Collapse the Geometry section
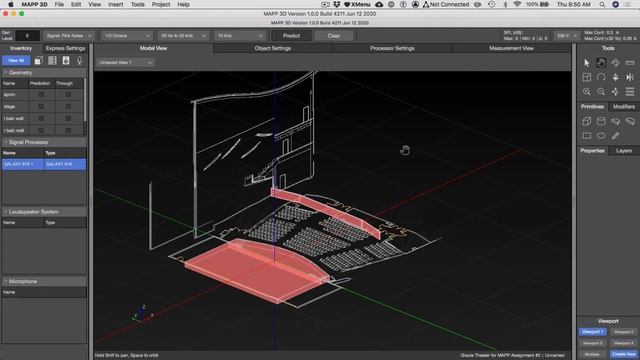Image resolution: width=640 pixels, height=360 pixels. pyautogui.click(x=6, y=73)
